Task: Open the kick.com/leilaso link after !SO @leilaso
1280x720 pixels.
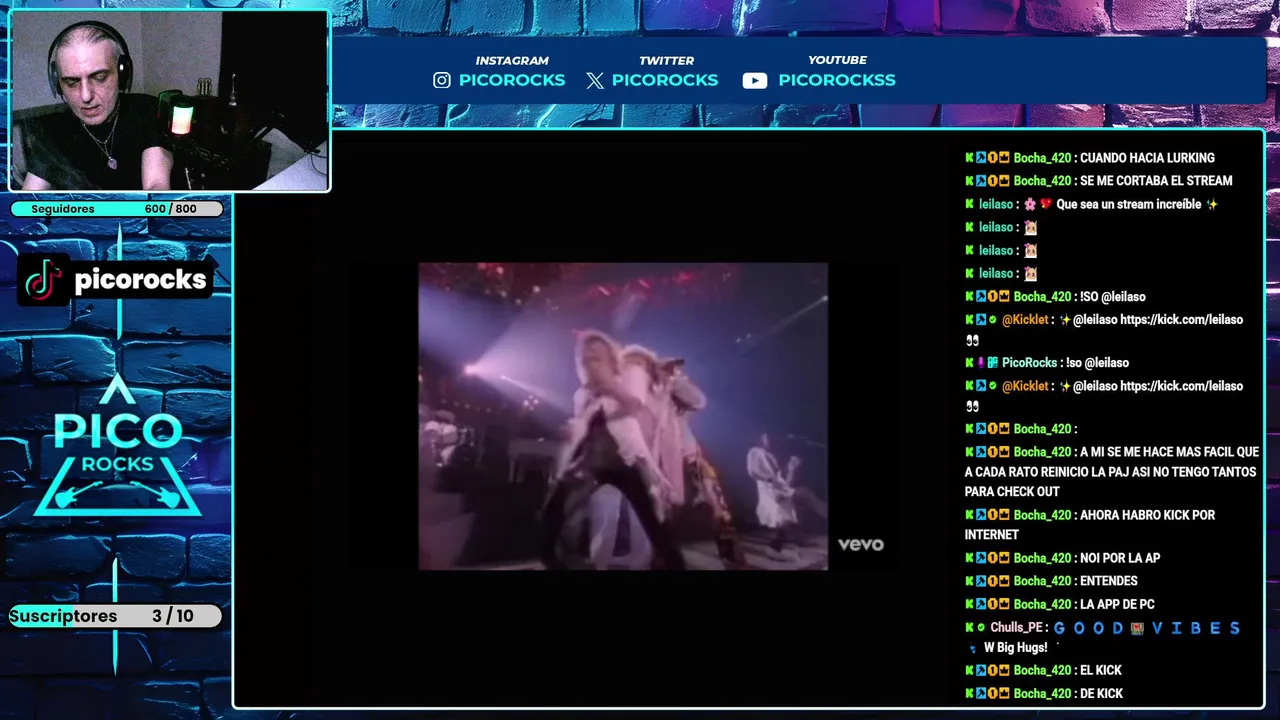Action: [x=1181, y=320]
